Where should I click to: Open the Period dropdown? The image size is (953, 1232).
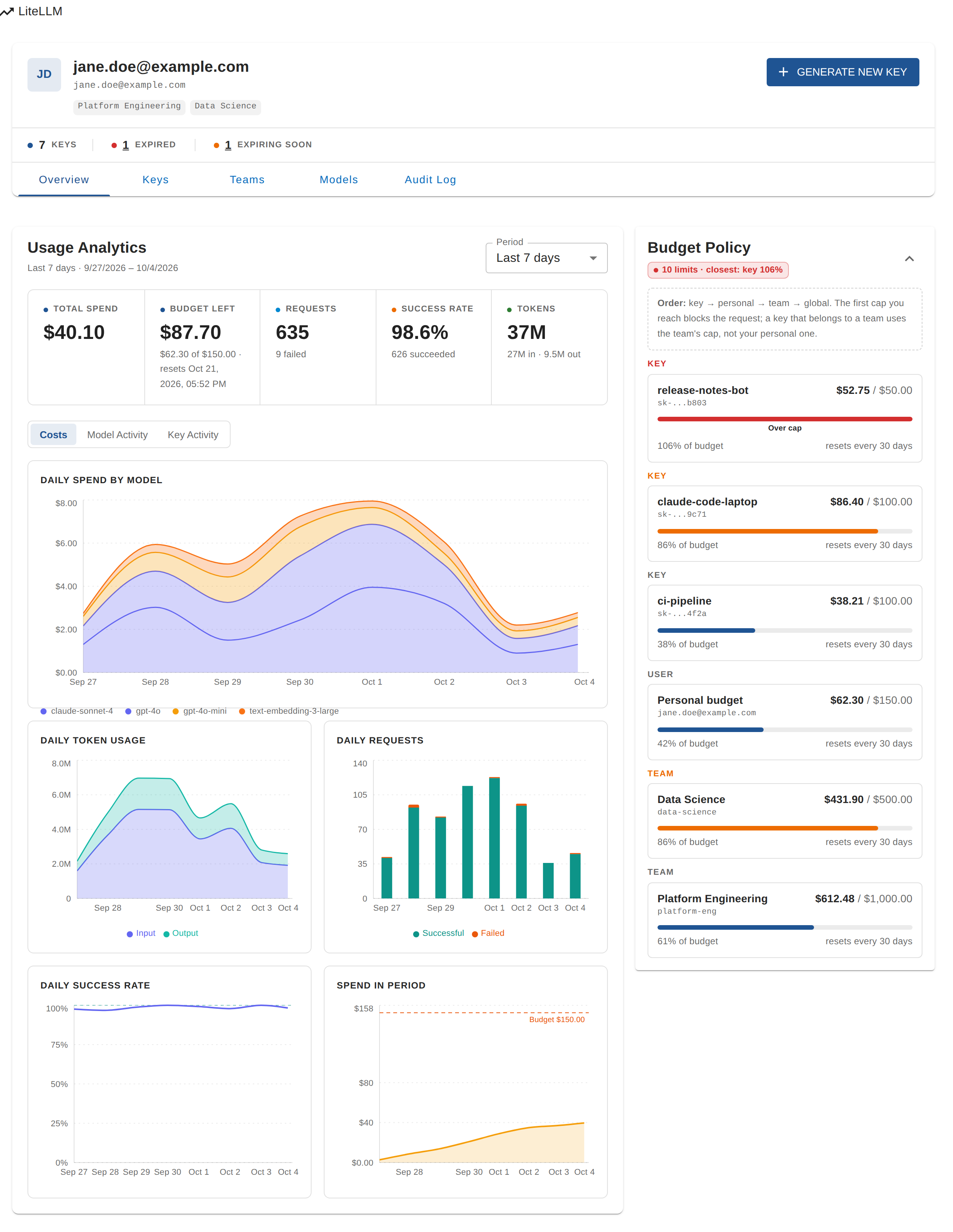[x=546, y=258]
